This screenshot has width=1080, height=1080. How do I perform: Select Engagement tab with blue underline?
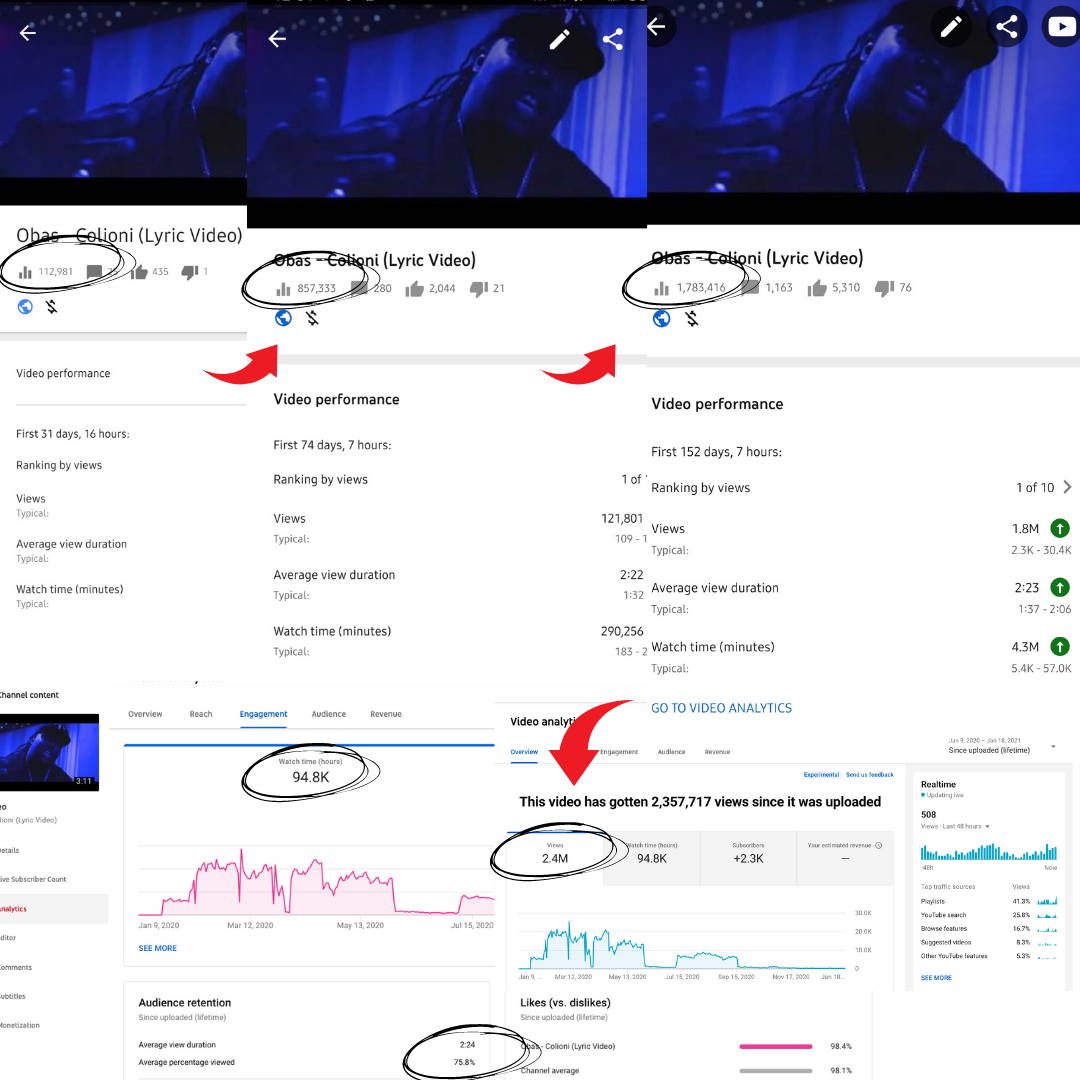(263, 714)
